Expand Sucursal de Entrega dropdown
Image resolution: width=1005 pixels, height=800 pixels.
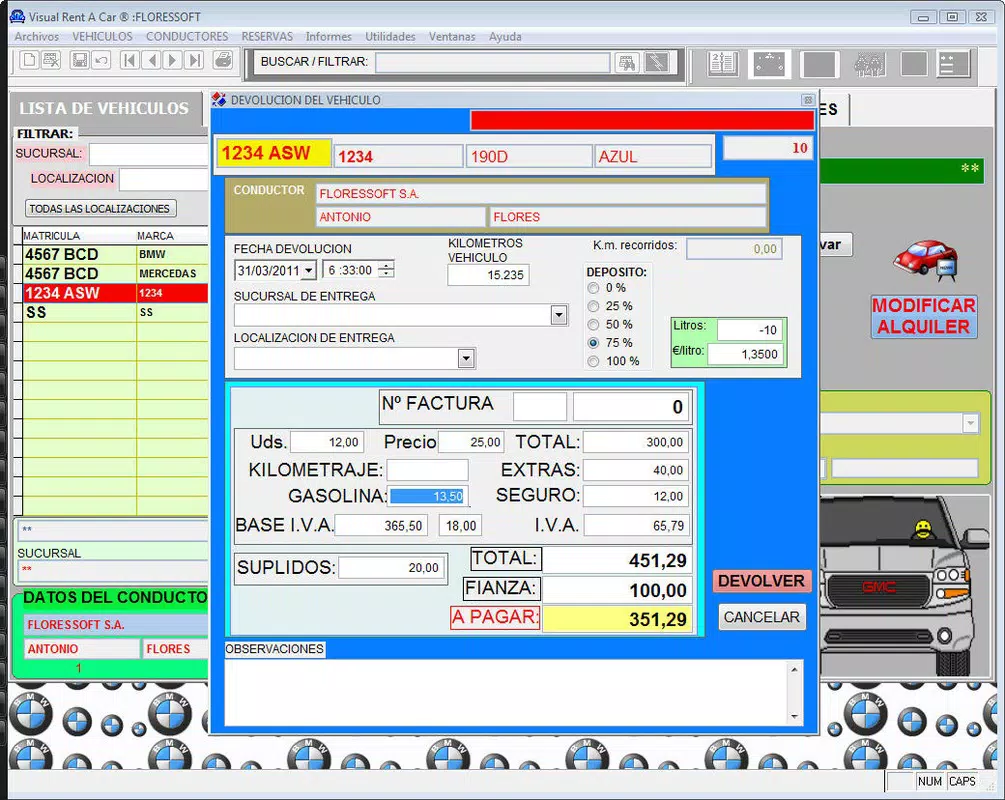click(x=559, y=315)
